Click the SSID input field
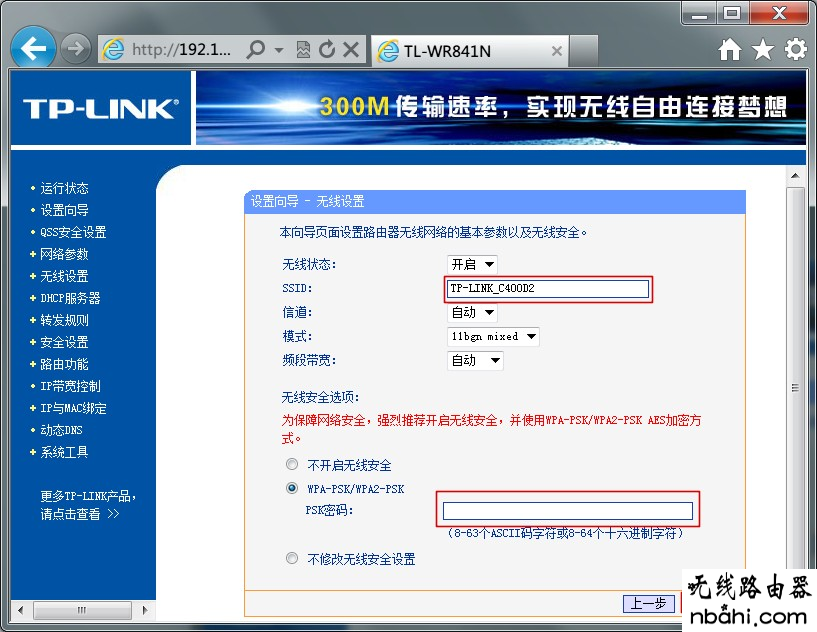The width and height of the screenshot is (817, 632). [x=548, y=288]
